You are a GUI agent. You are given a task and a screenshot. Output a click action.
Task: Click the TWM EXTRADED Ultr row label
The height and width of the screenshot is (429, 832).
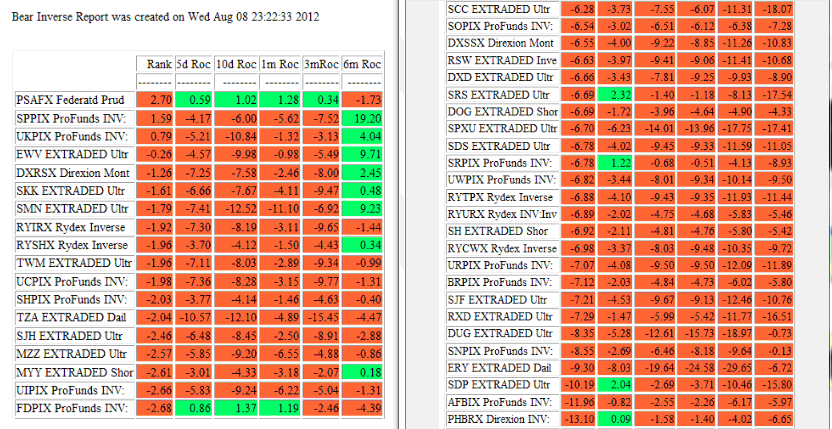pyautogui.click(x=74, y=263)
